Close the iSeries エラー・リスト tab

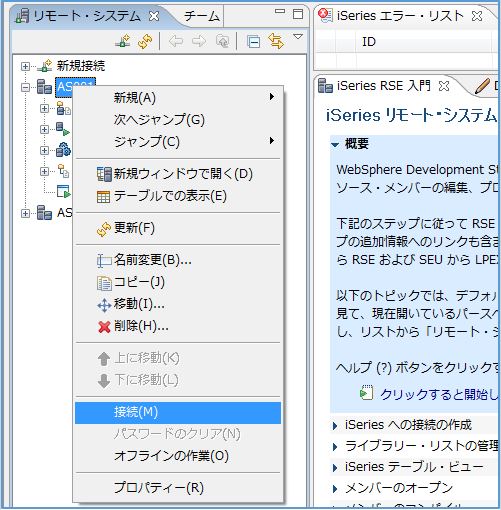(477, 16)
